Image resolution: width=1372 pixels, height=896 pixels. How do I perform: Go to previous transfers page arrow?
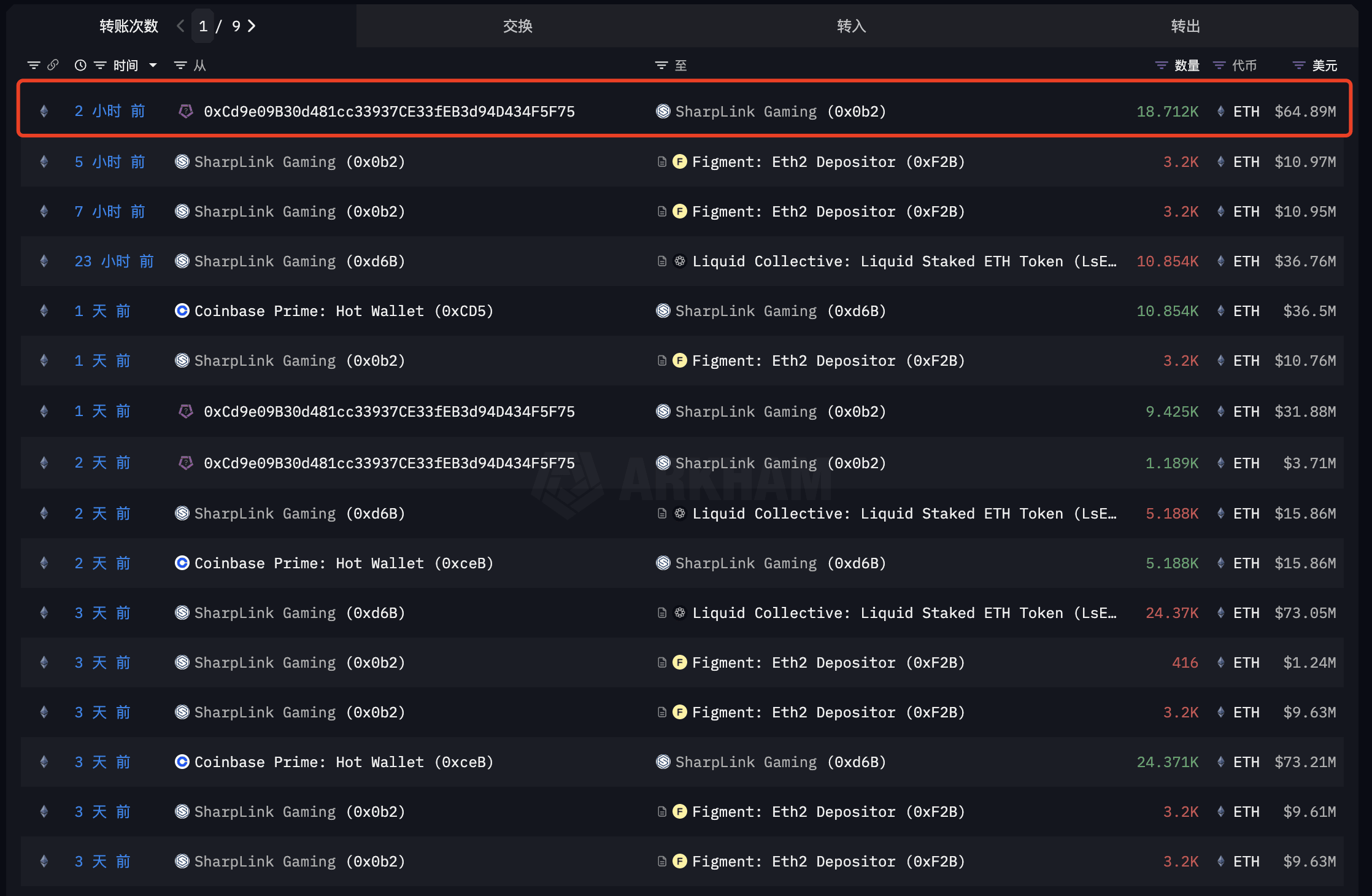pyautogui.click(x=180, y=26)
